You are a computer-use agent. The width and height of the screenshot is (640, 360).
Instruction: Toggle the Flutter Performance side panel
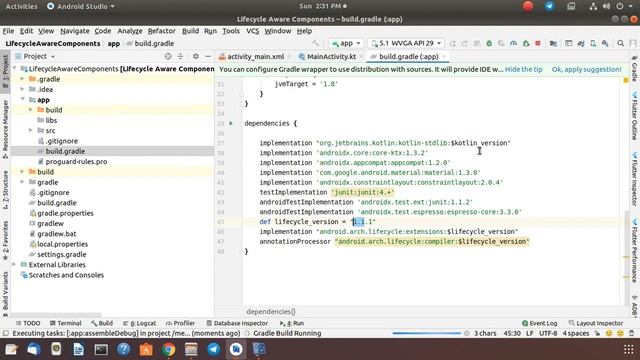(x=635, y=250)
